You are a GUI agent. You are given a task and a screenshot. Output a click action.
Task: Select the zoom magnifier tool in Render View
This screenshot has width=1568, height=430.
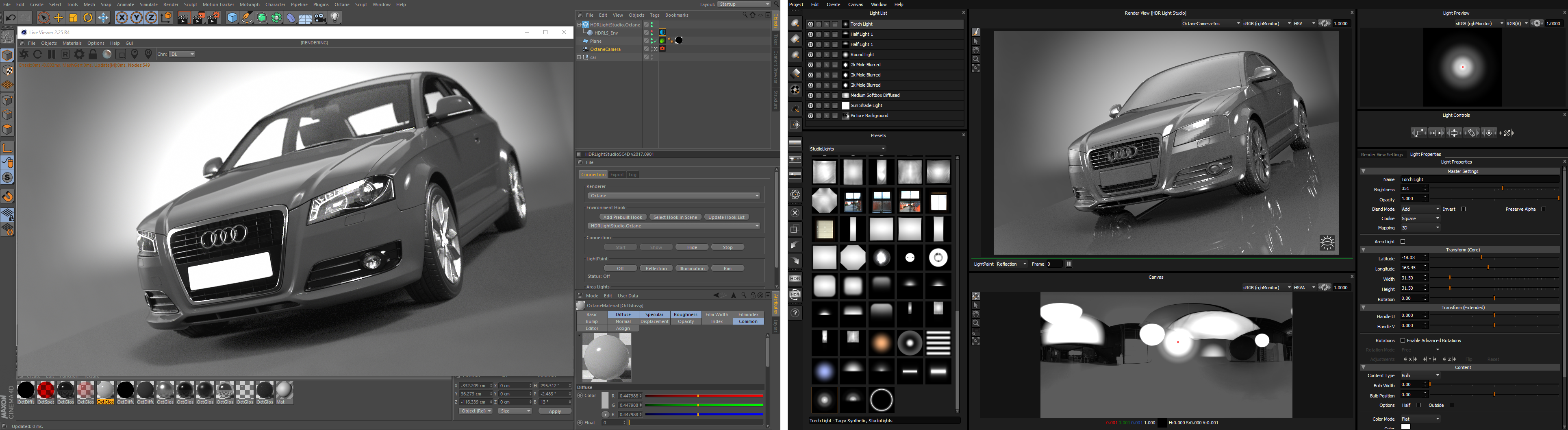(x=976, y=59)
